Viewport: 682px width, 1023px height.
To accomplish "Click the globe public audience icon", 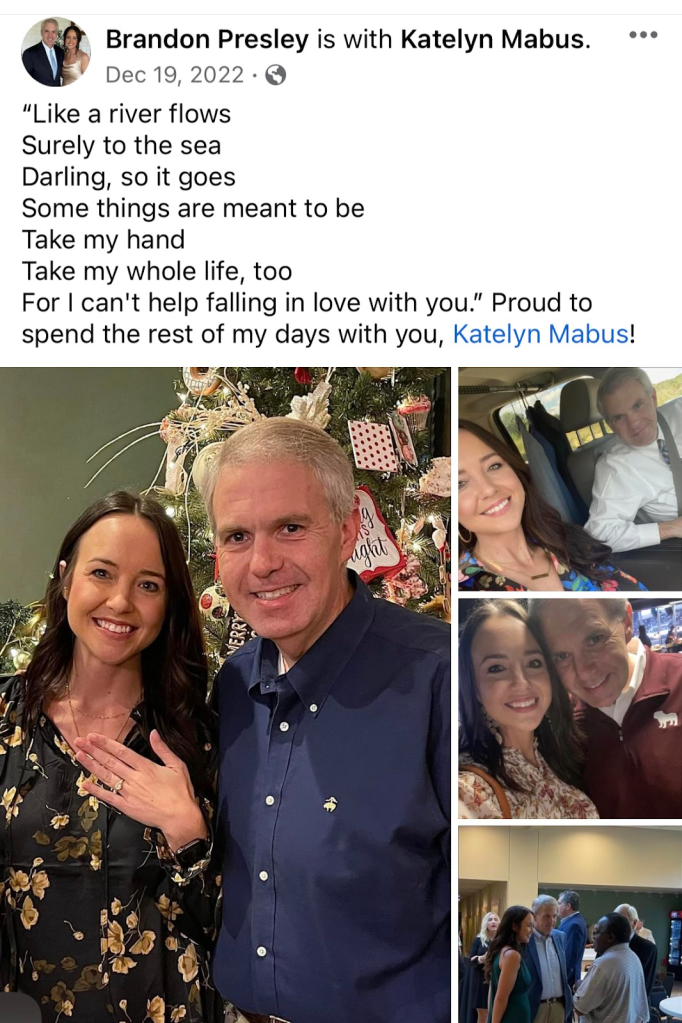I will point(275,75).
